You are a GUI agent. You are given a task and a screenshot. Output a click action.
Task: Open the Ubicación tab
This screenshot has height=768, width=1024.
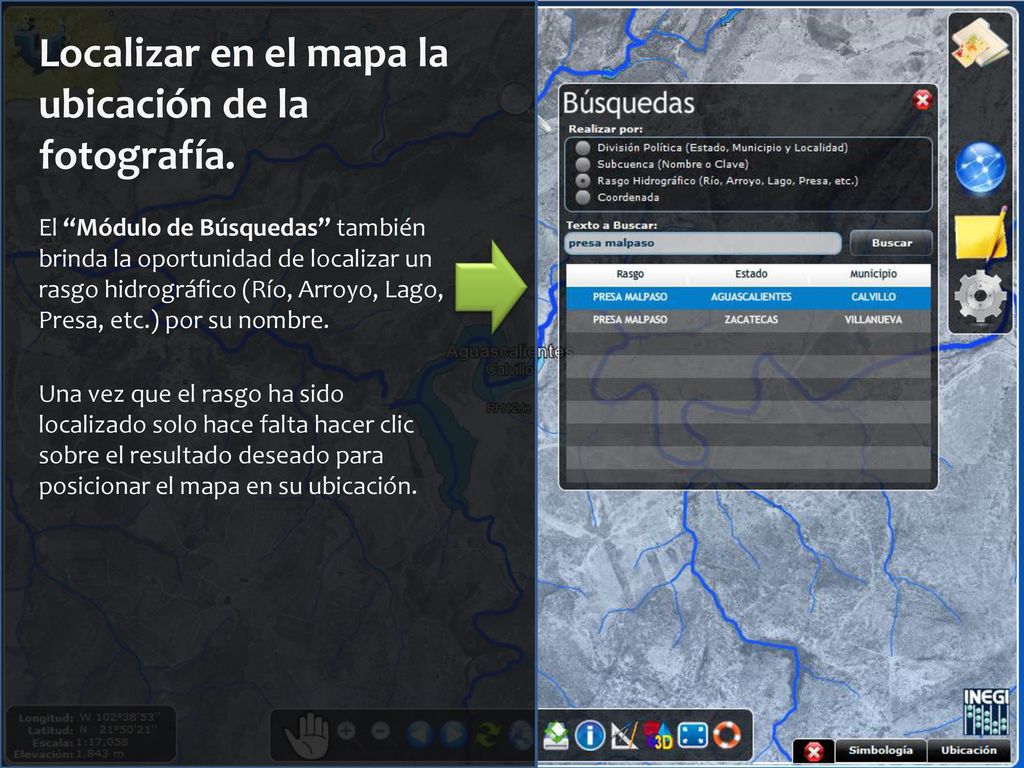969,750
